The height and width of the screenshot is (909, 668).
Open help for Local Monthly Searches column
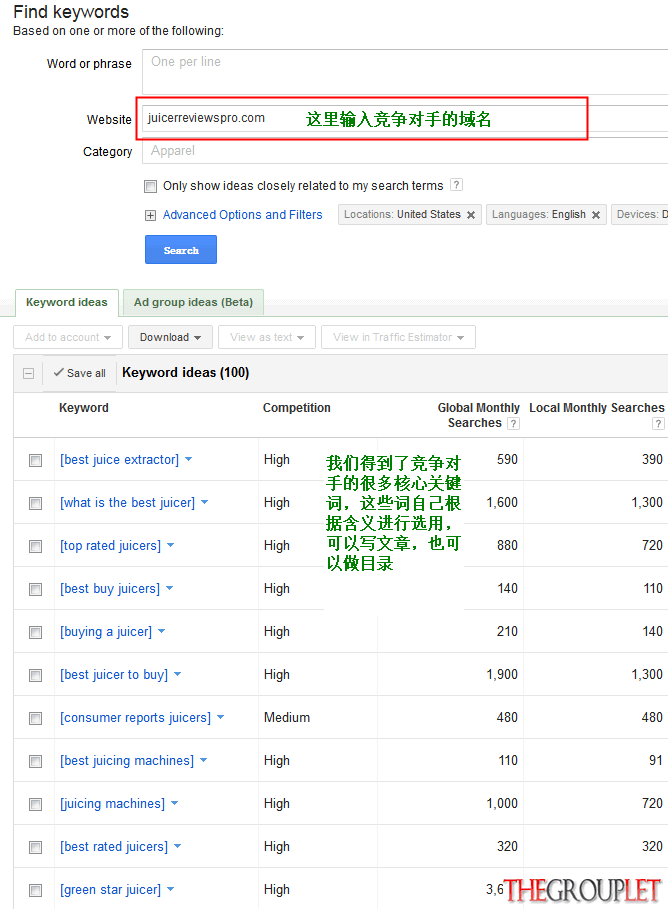click(x=658, y=424)
